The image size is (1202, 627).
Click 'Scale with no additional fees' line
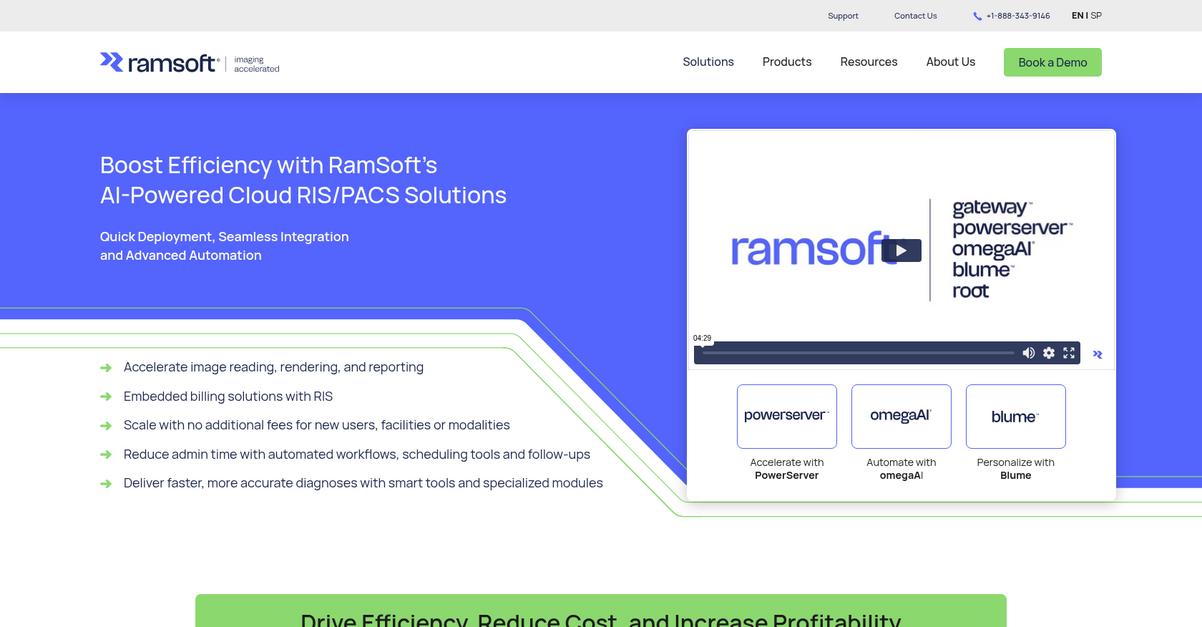coord(317,425)
